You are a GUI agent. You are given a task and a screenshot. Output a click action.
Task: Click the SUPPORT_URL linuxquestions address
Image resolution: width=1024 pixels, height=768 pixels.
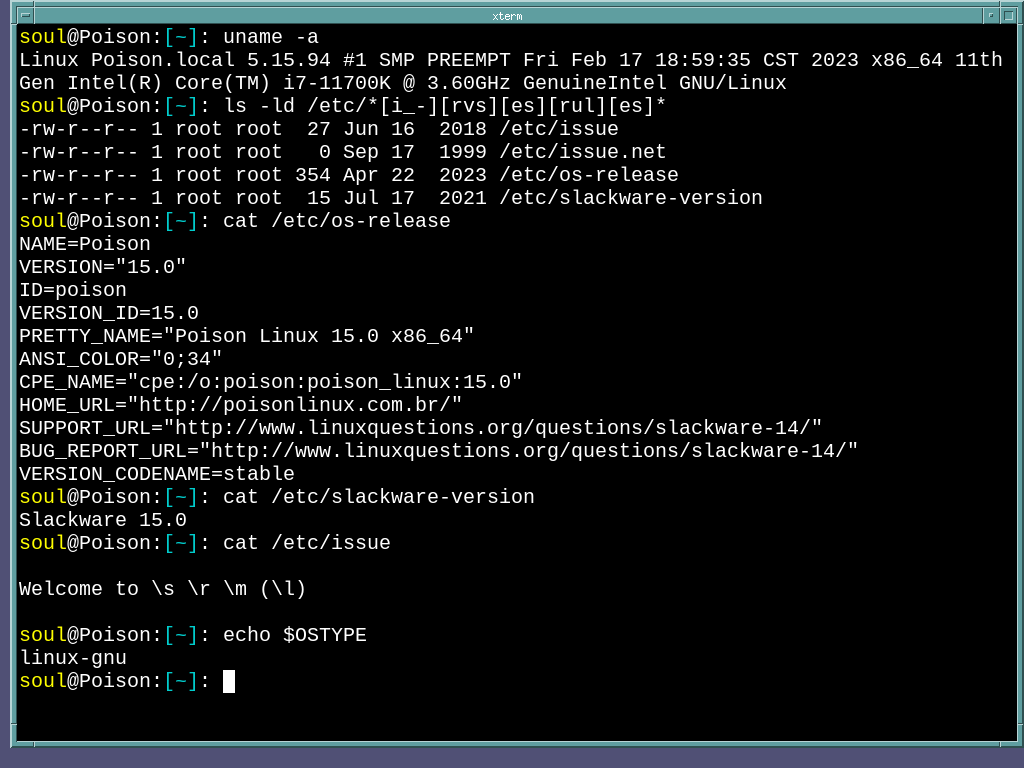492,428
